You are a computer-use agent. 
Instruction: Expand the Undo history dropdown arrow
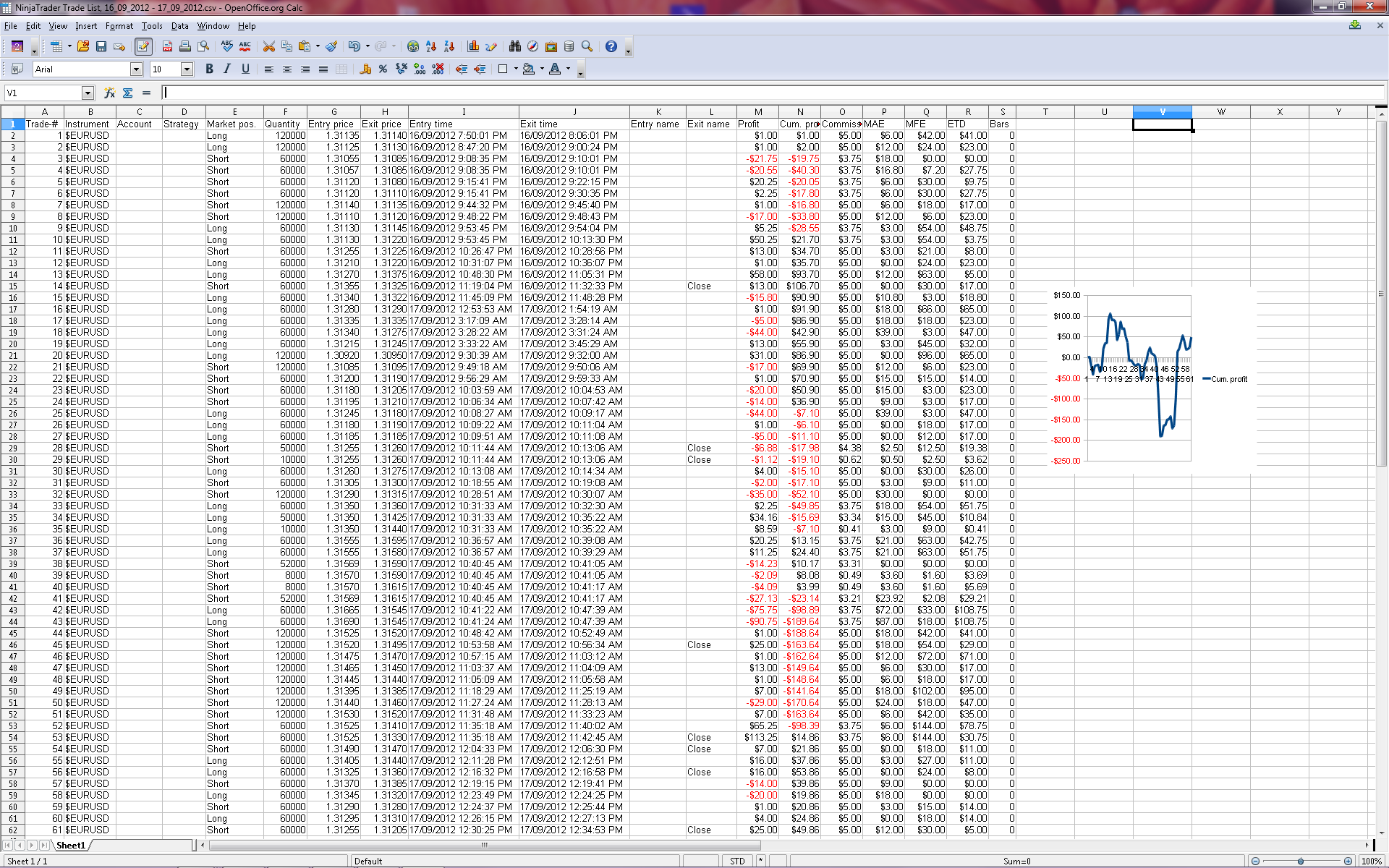[x=368, y=46]
